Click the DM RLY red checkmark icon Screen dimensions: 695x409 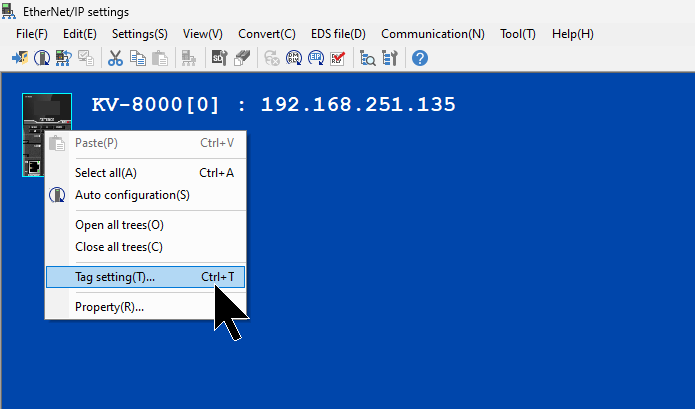[x=338, y=58]
